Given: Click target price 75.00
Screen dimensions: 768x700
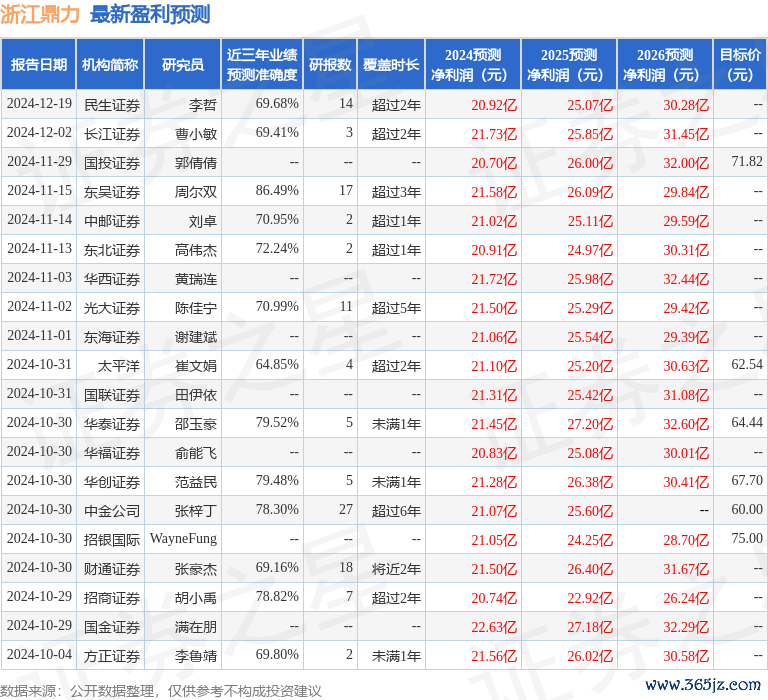Looking at the screenshot, I should click(x=747, y=538).
